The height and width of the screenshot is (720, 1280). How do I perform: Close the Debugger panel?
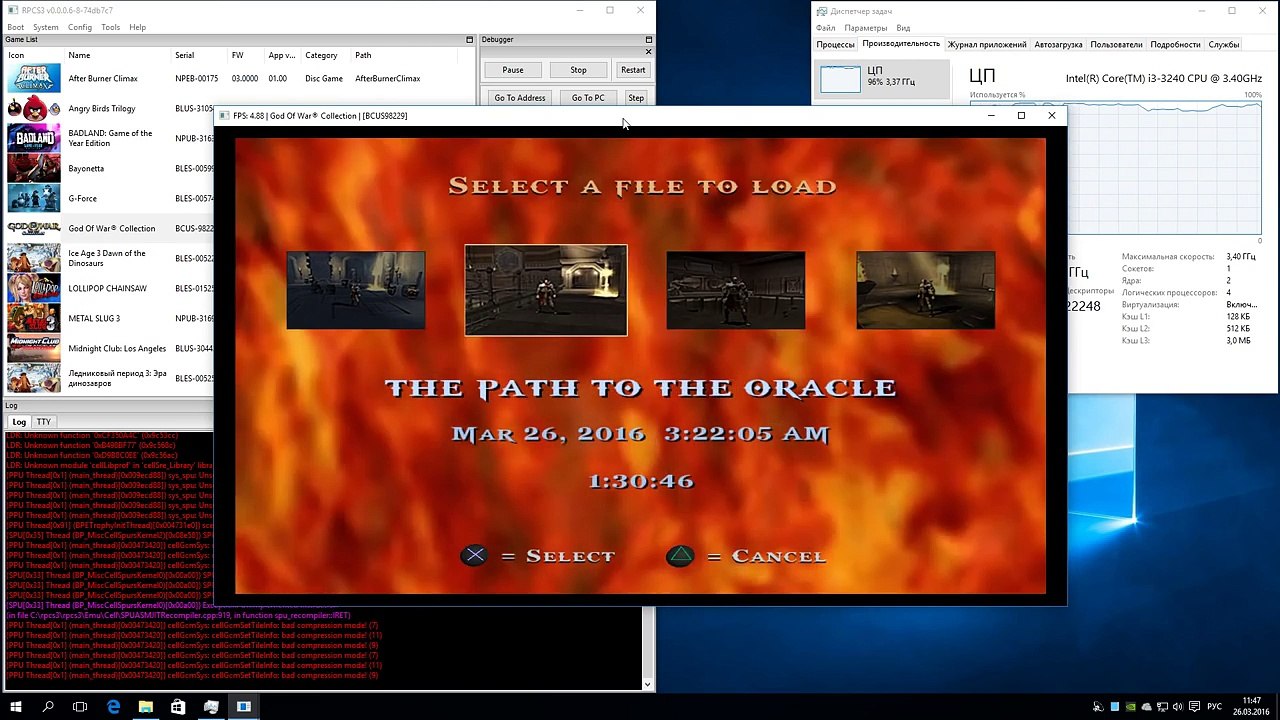pyautogui.click(x=648, y=51)
